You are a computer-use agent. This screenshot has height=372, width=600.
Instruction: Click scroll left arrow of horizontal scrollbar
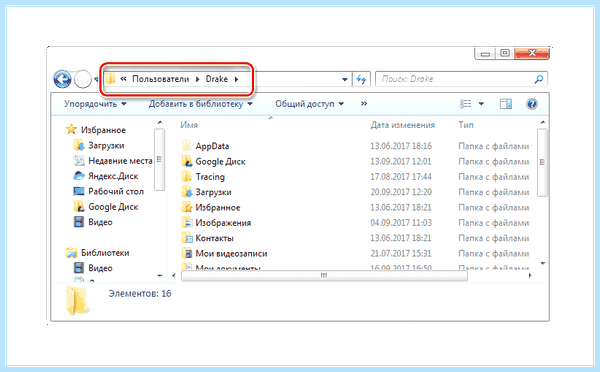[174, 276]
